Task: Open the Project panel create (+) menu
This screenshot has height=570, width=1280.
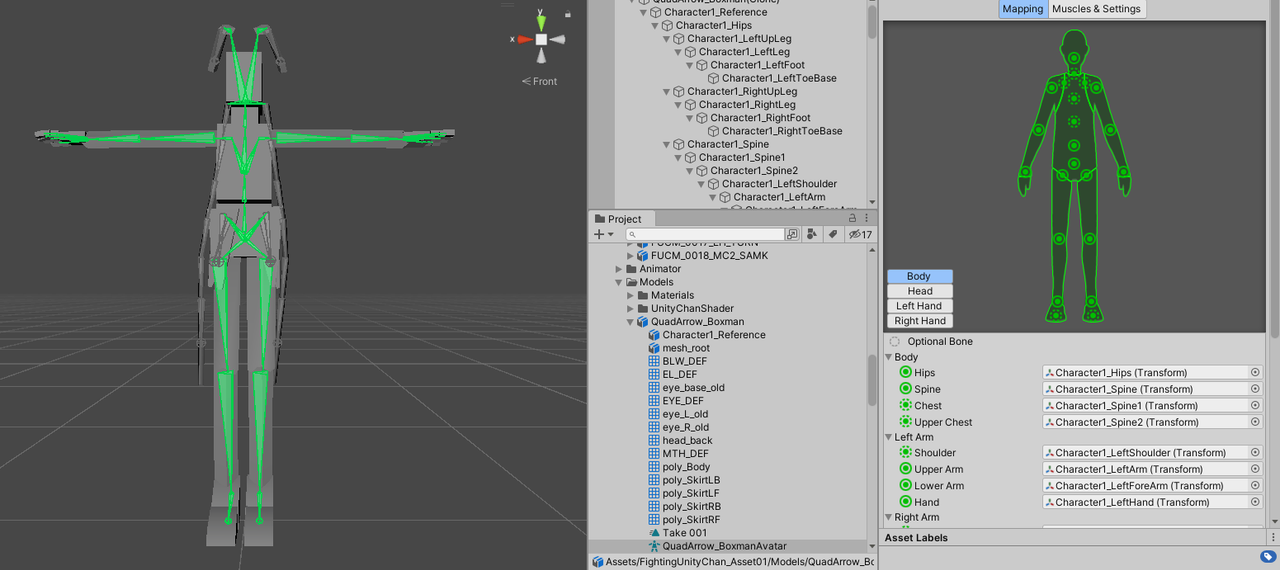Action: point(603,234)
